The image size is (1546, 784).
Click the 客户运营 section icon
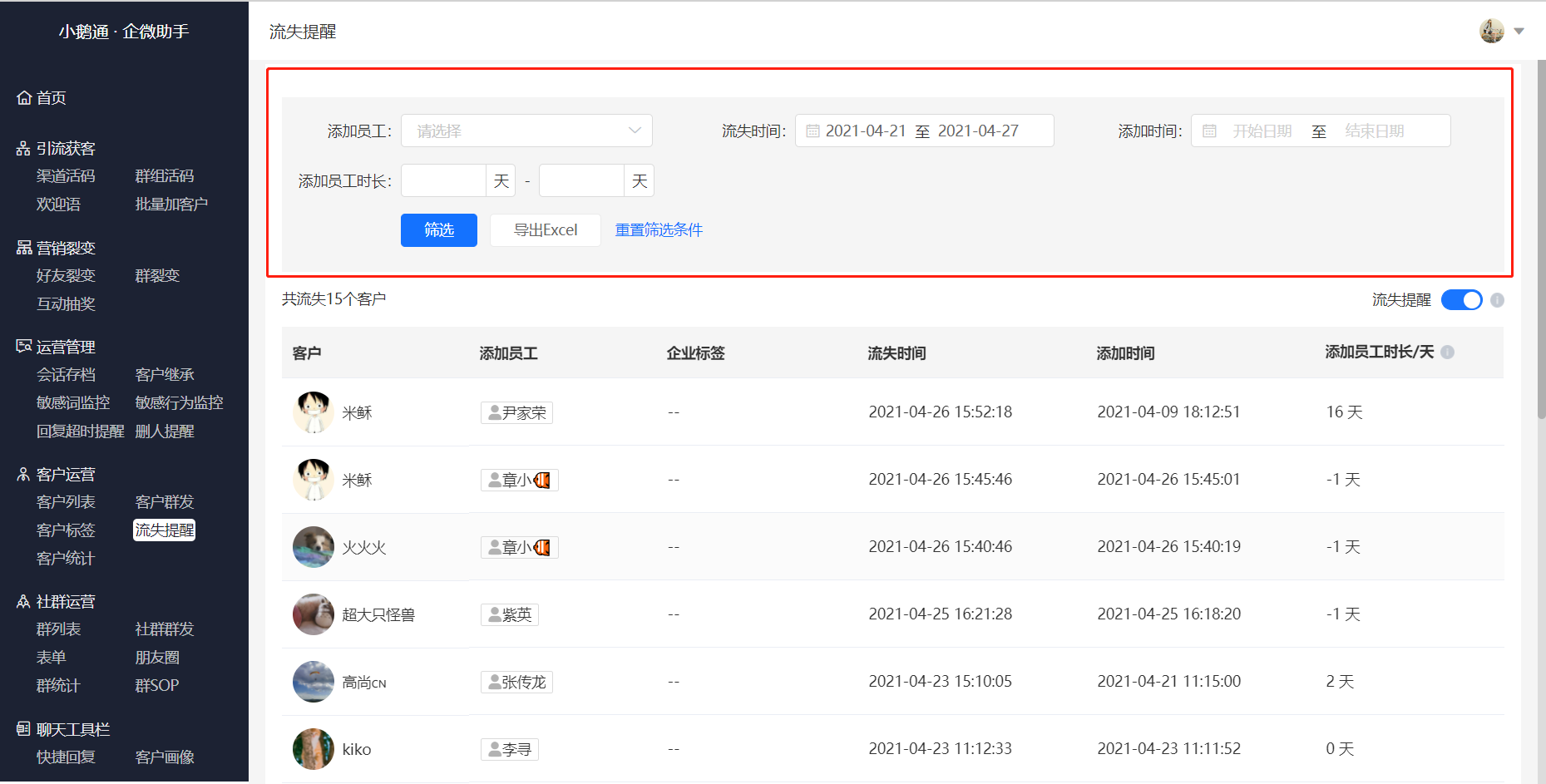tap(23, 475)
